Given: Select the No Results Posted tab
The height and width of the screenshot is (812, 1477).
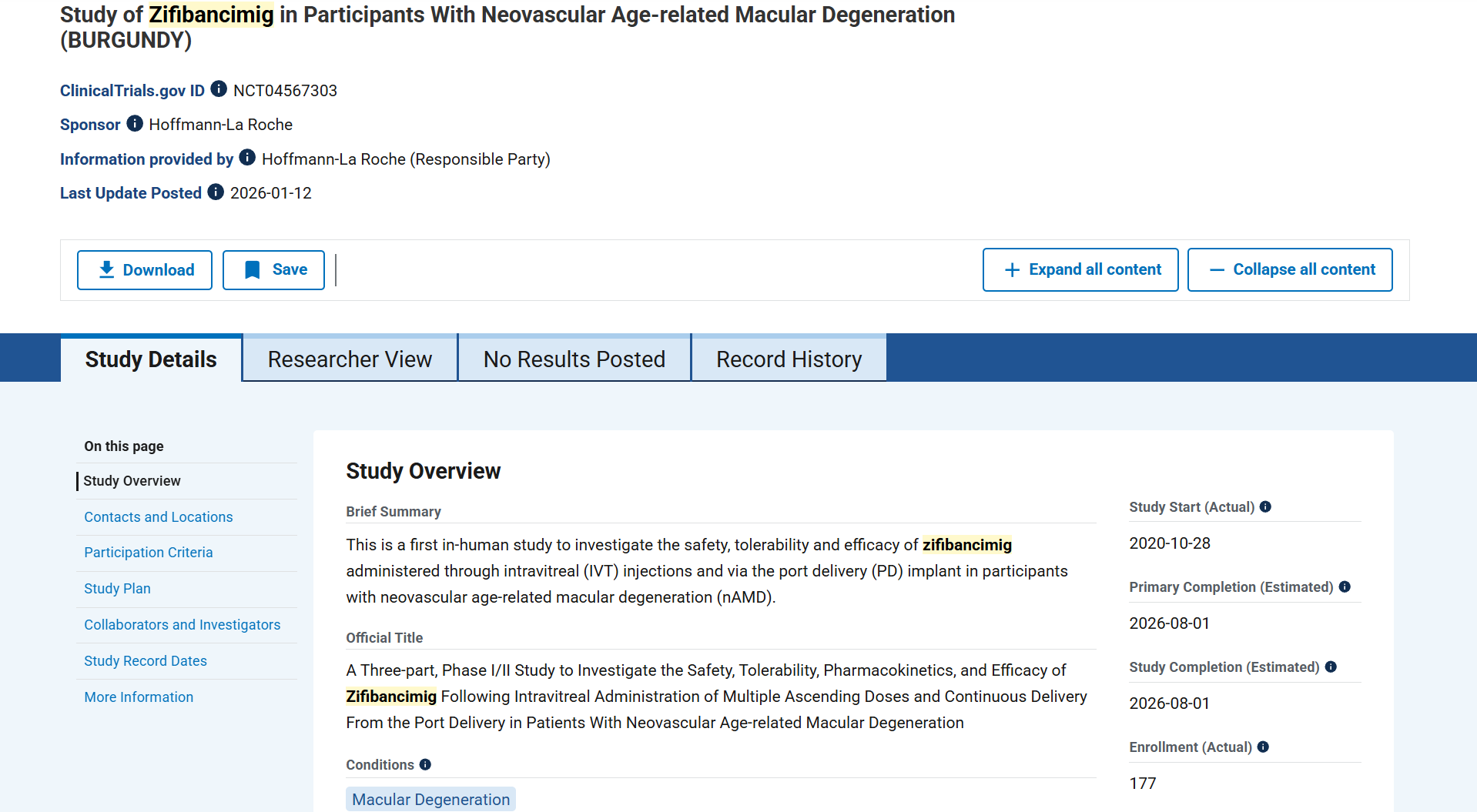Looking at the screenshot, I should point(574,359).
